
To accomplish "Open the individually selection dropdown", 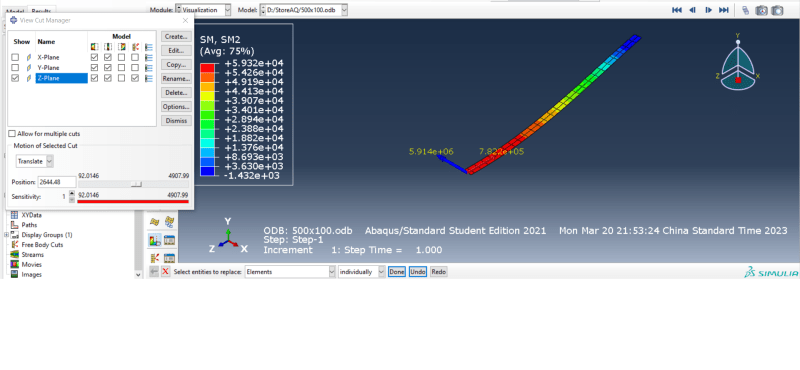I will tap(362, 272).
